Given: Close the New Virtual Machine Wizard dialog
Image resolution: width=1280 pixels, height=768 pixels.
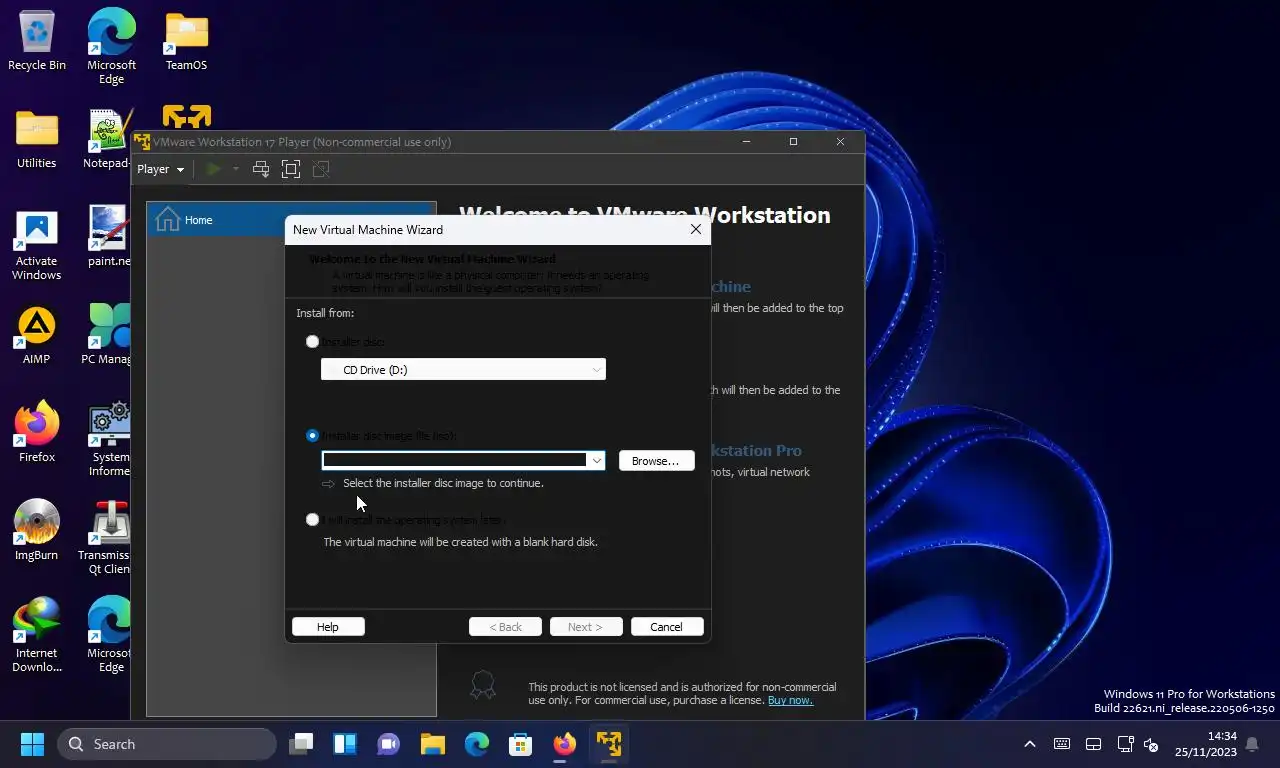Looking at the screenshot, I should pyautogui.click(x=696, y=229).
